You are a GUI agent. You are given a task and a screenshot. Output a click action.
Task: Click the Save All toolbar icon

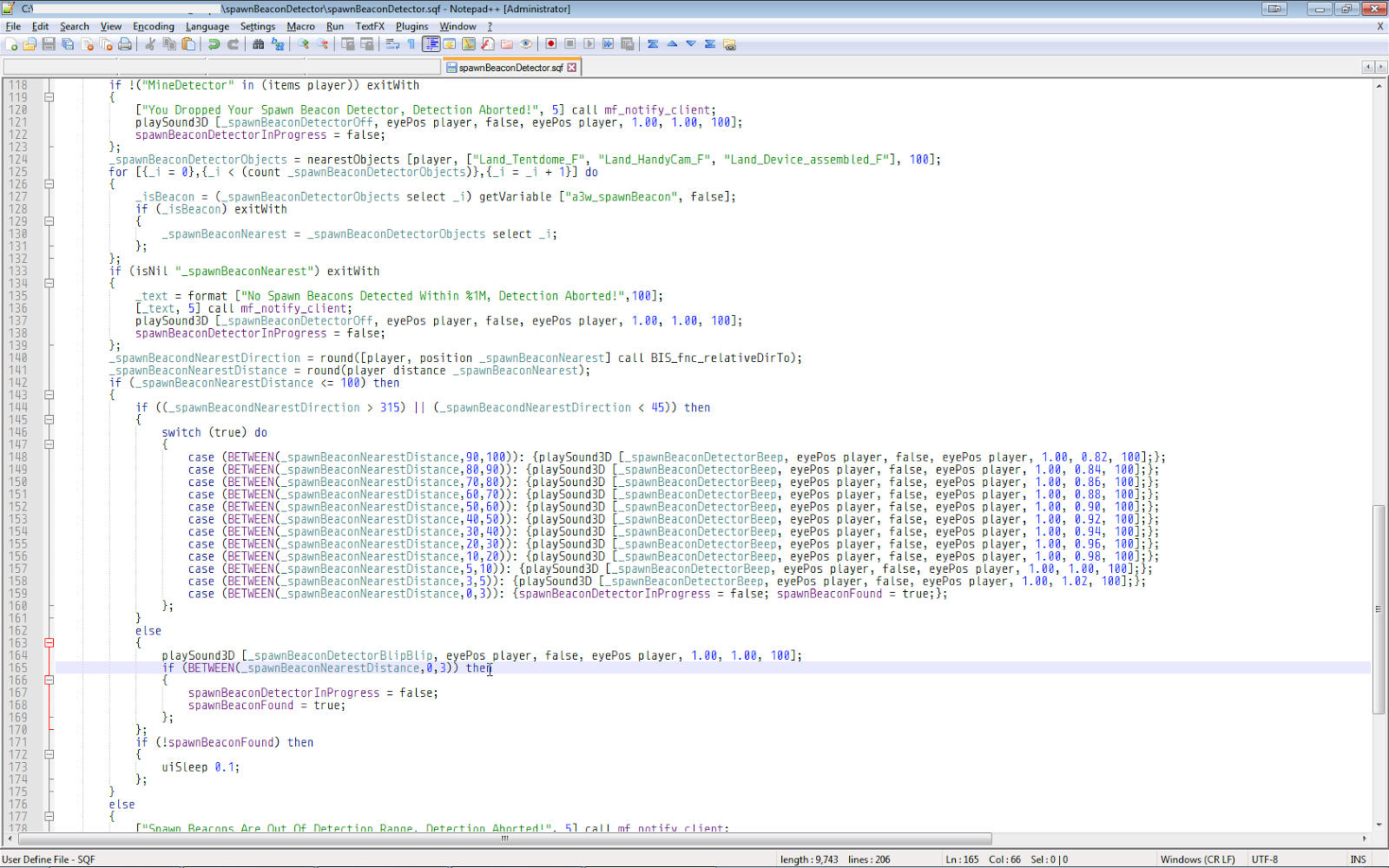pos(68,44)
